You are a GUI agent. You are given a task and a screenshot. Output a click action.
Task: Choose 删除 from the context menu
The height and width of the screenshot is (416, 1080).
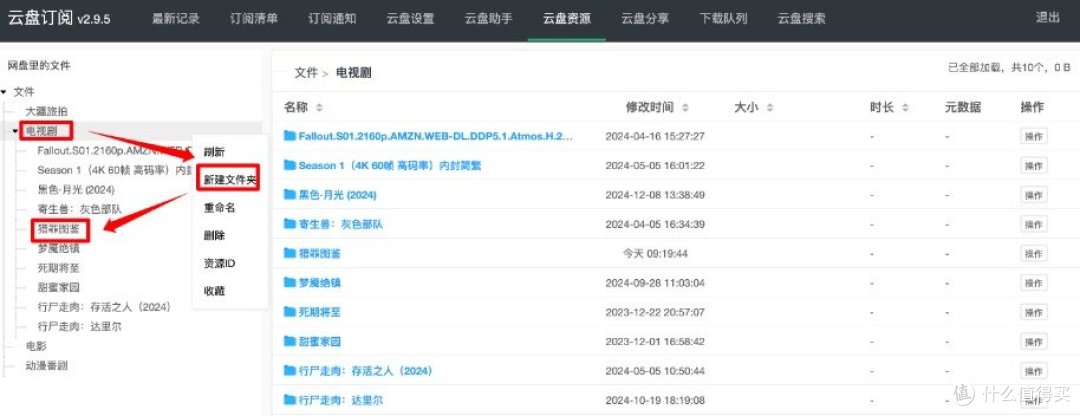tap(214, 236)
